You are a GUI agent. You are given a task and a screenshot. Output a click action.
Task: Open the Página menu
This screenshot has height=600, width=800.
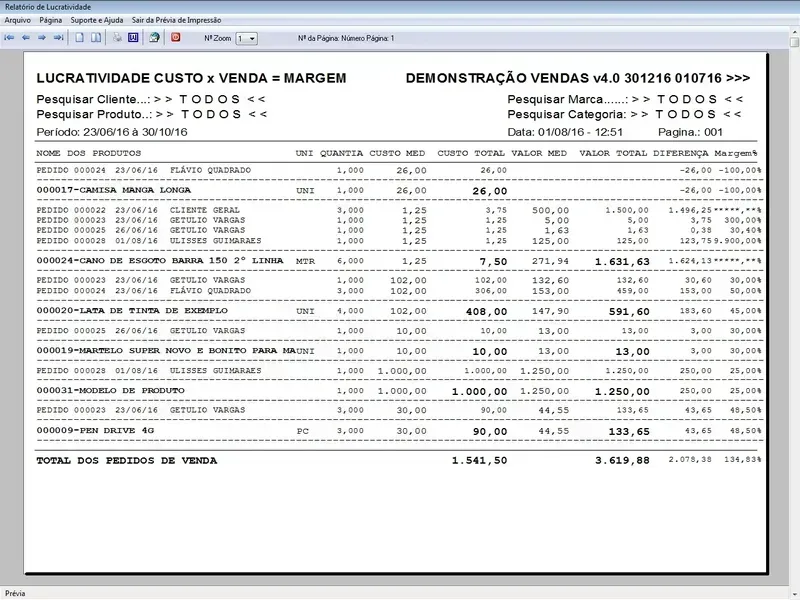[51, 20]
